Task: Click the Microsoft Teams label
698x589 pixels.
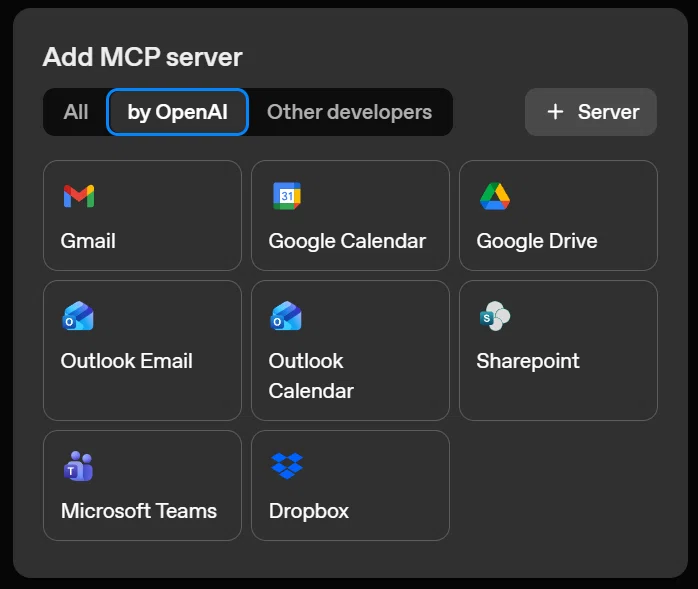Action: [139, 511]
